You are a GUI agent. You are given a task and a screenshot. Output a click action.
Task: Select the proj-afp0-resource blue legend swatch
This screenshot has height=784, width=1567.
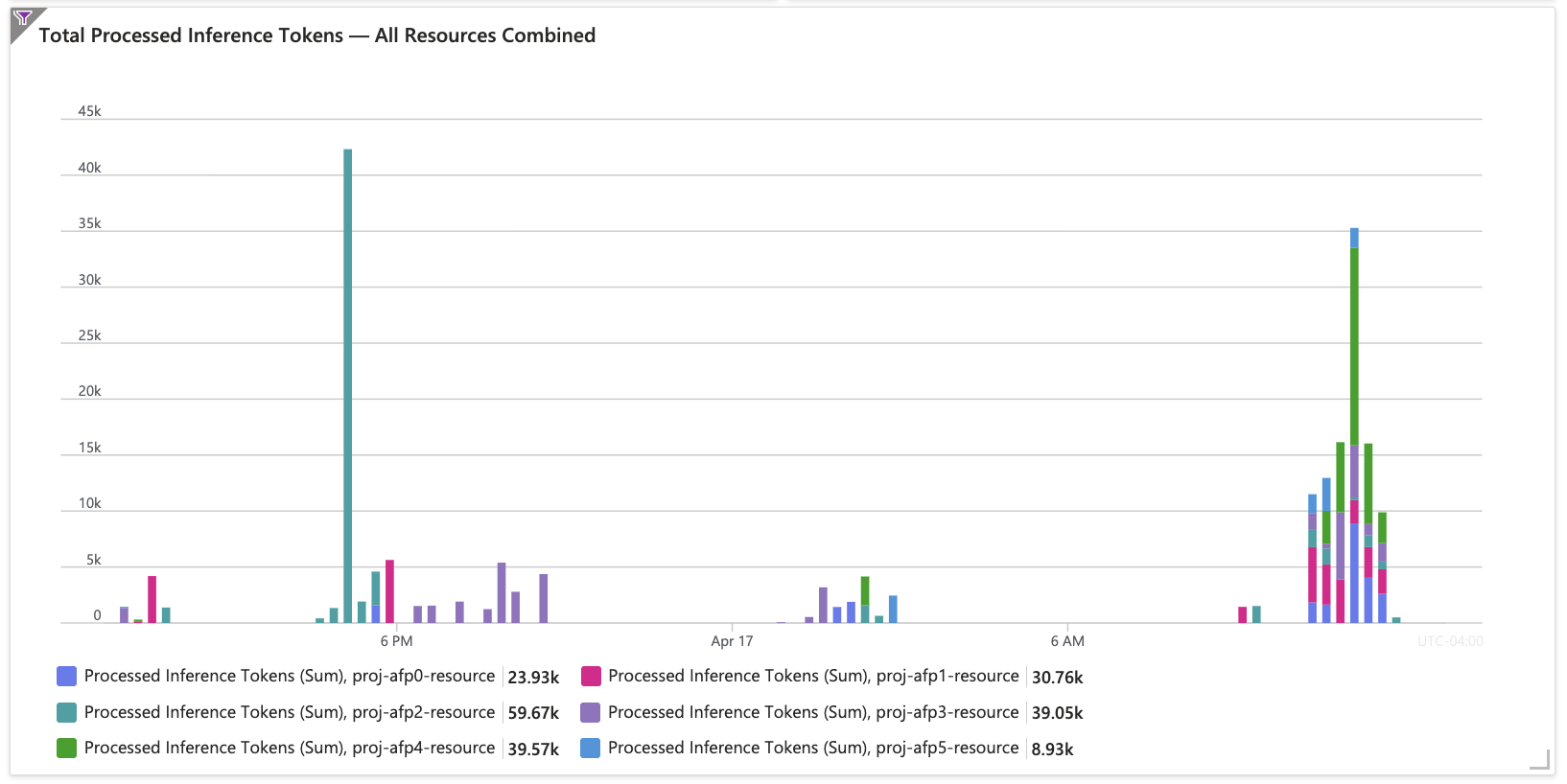coord(66,677)
